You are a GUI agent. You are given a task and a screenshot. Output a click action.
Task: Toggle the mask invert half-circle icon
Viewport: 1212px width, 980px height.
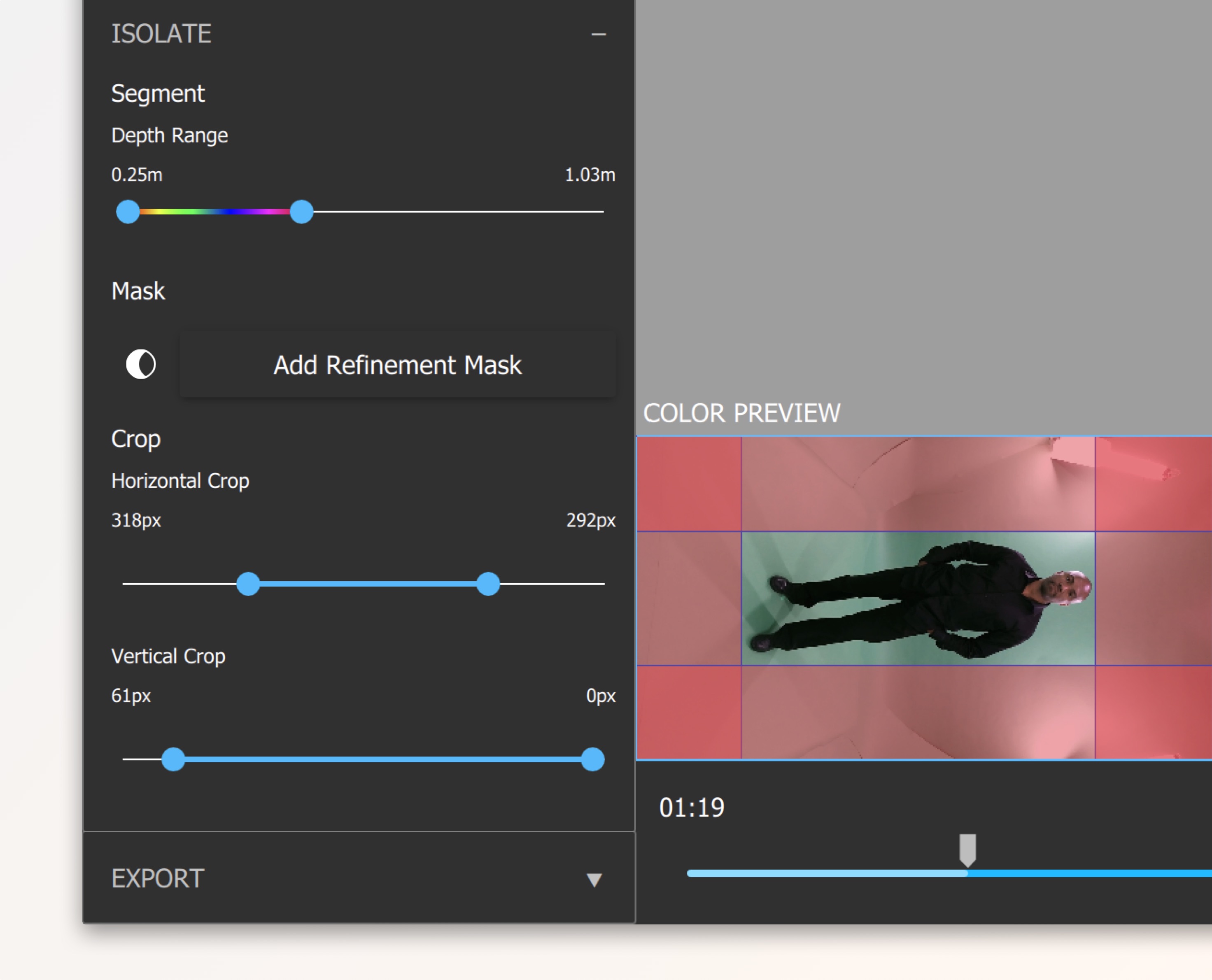[140, 364]
